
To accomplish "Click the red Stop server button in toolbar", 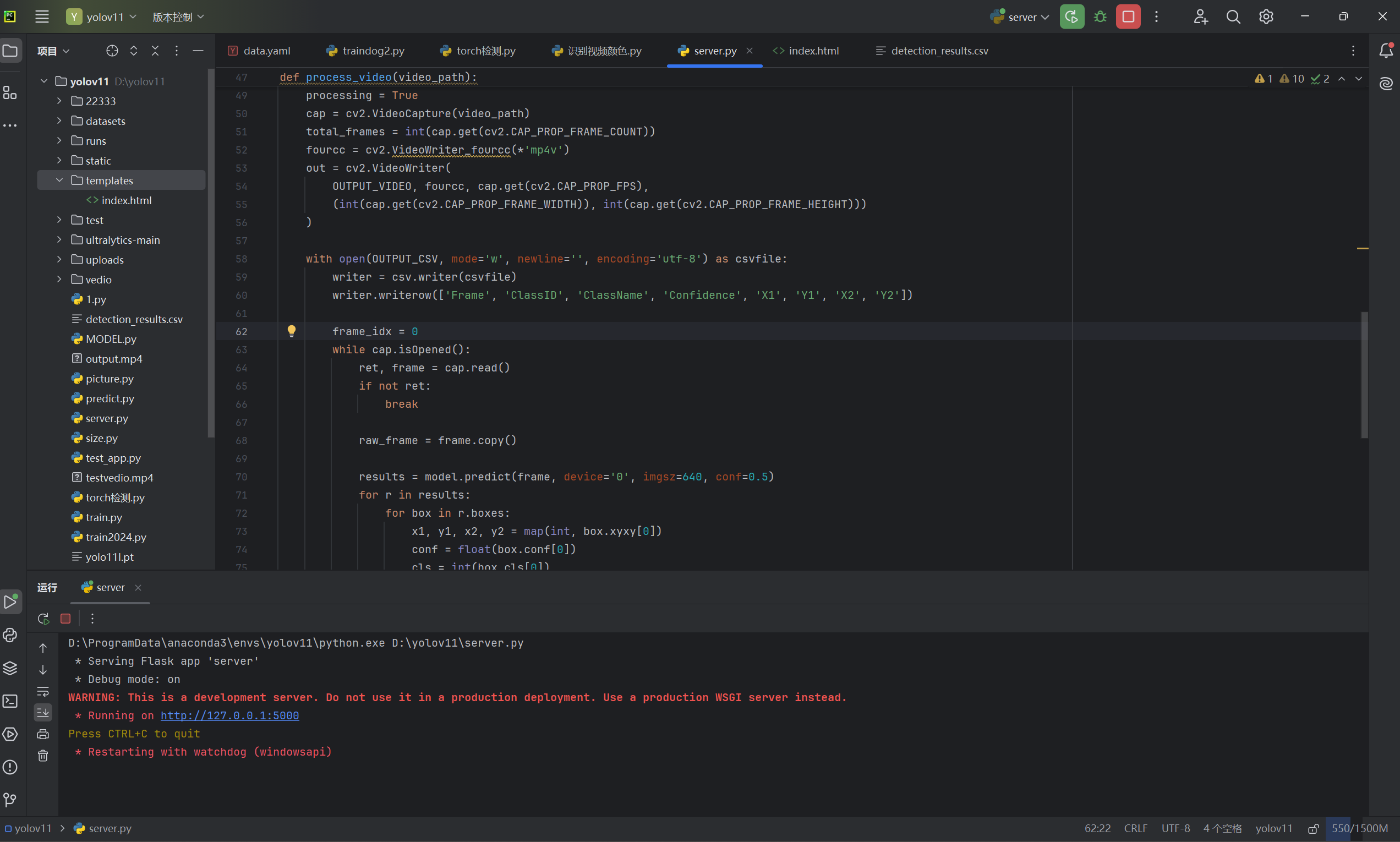I will (x=1128, y=17).
